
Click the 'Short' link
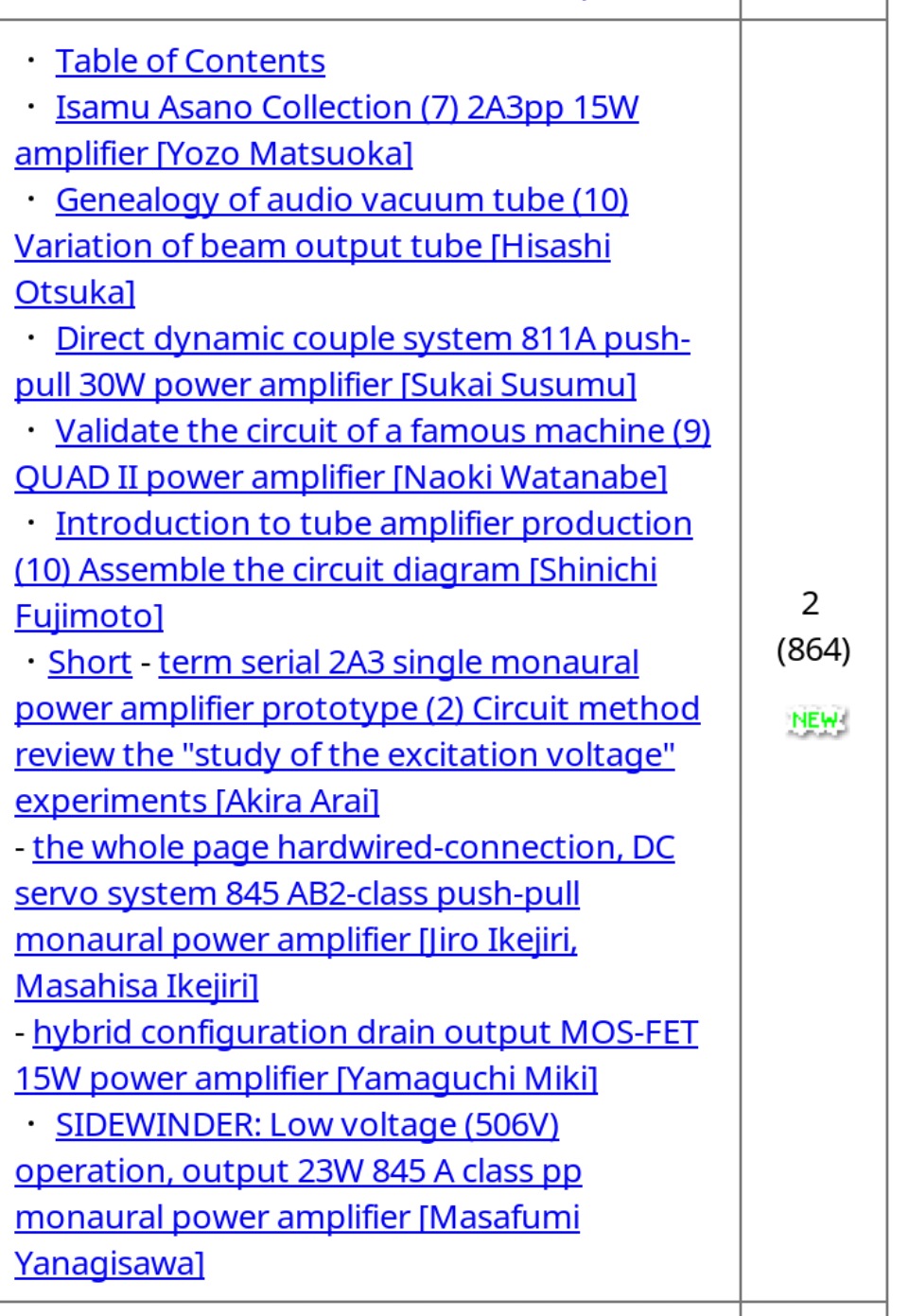[x=90, y=664]
